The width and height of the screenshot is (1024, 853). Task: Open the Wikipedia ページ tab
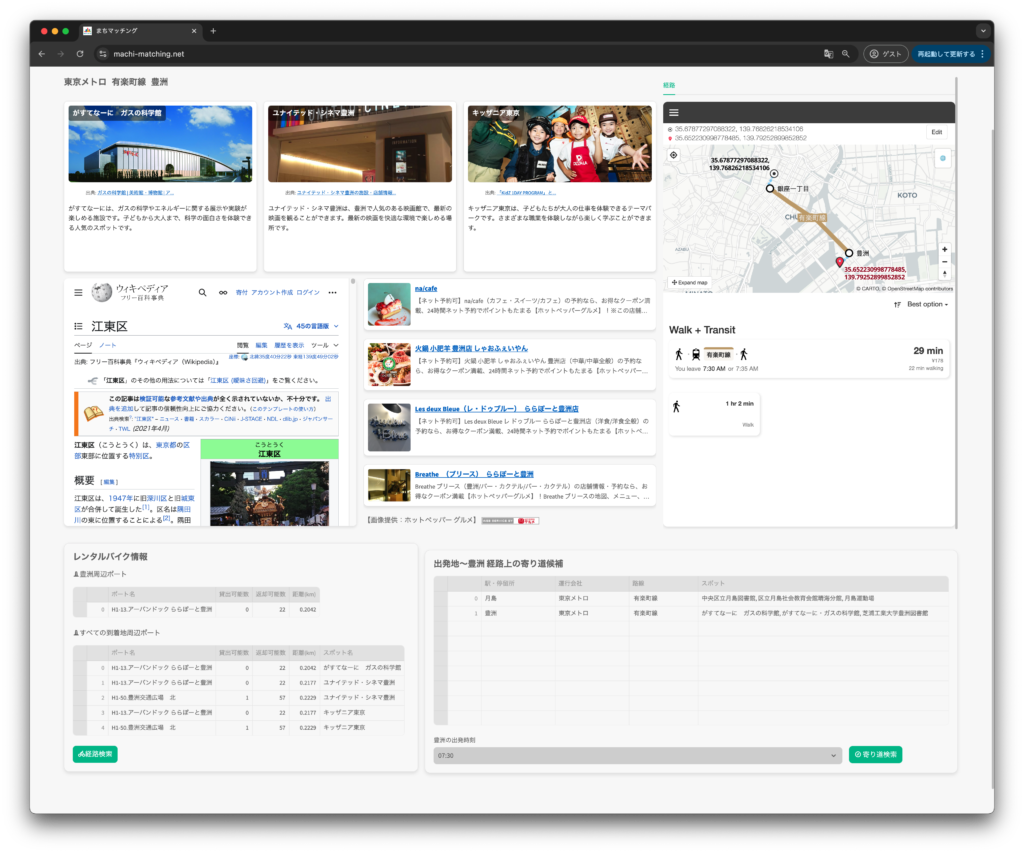[x=83, y=345]
